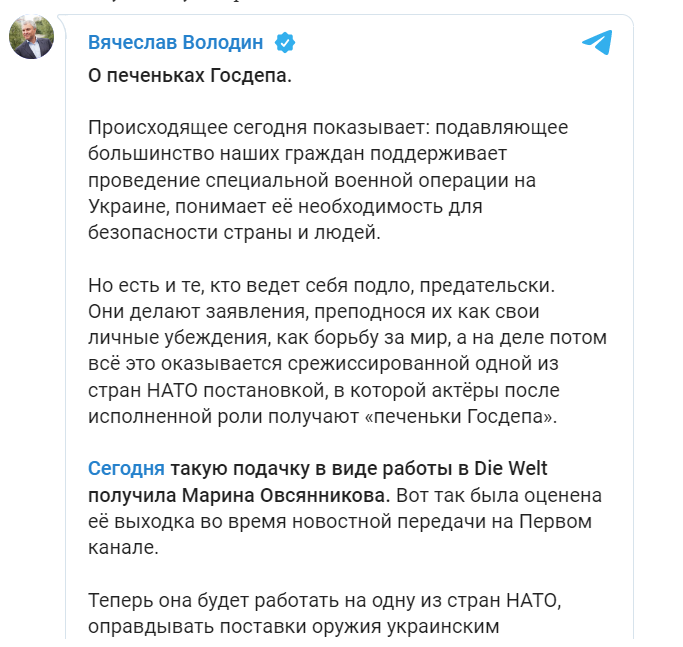The image size is (683, 647).
Task: Click the quoted phrase «печеньки Госдепа»
Action: [460, 417]
